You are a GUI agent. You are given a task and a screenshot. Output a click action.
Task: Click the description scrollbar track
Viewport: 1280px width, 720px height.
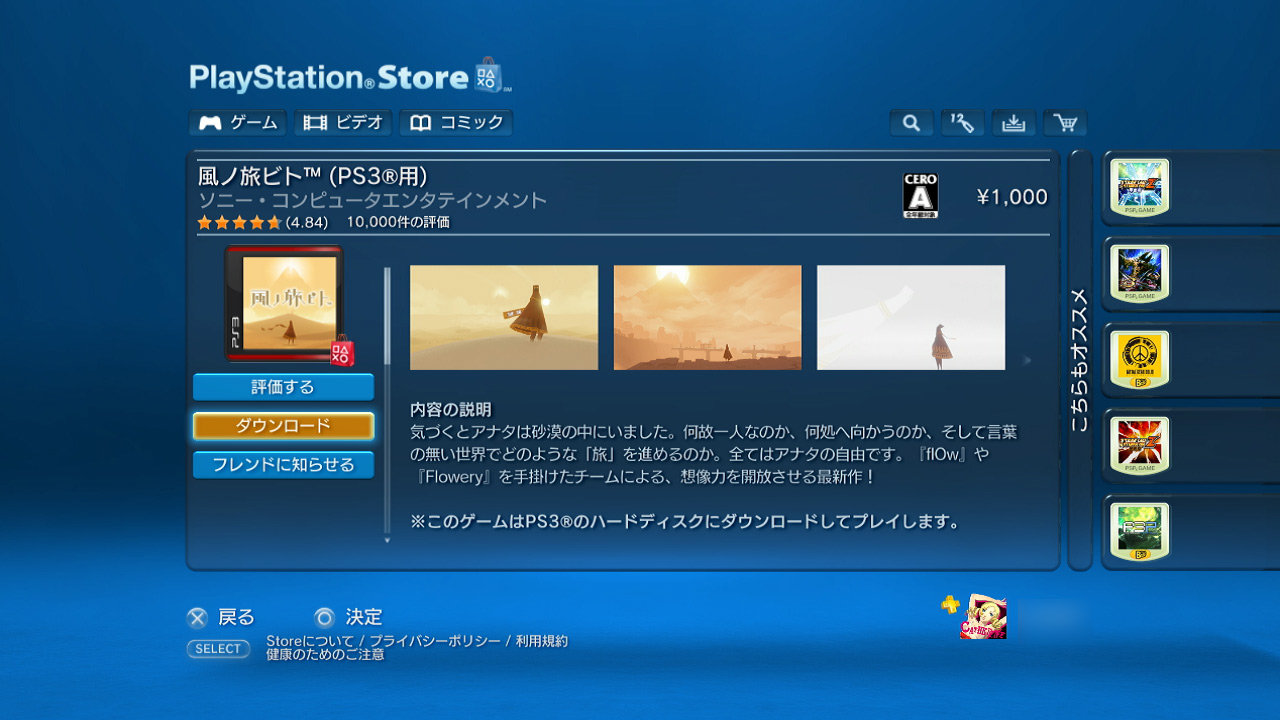pyautogui.click(x=388, y=400)
